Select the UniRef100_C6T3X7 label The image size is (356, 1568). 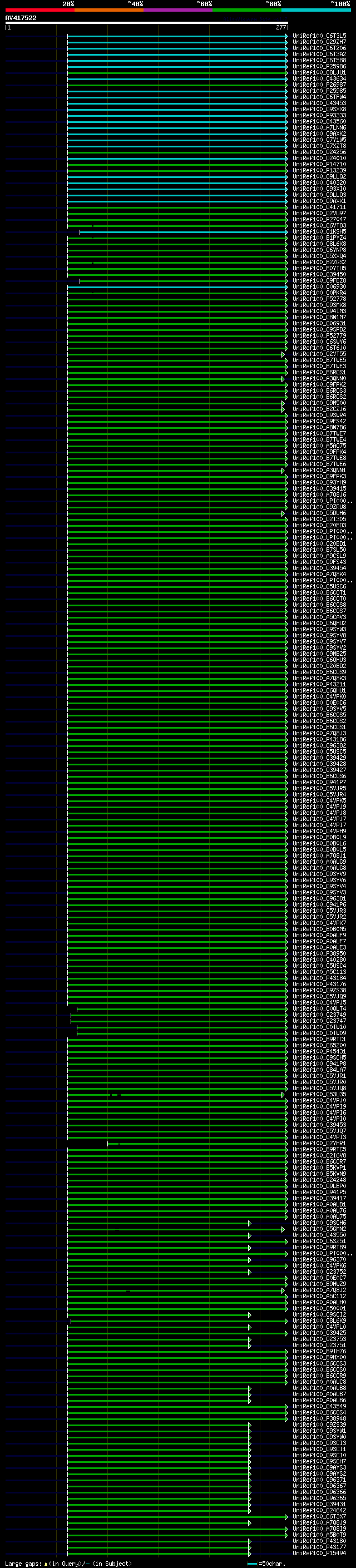coord(319,1516)
